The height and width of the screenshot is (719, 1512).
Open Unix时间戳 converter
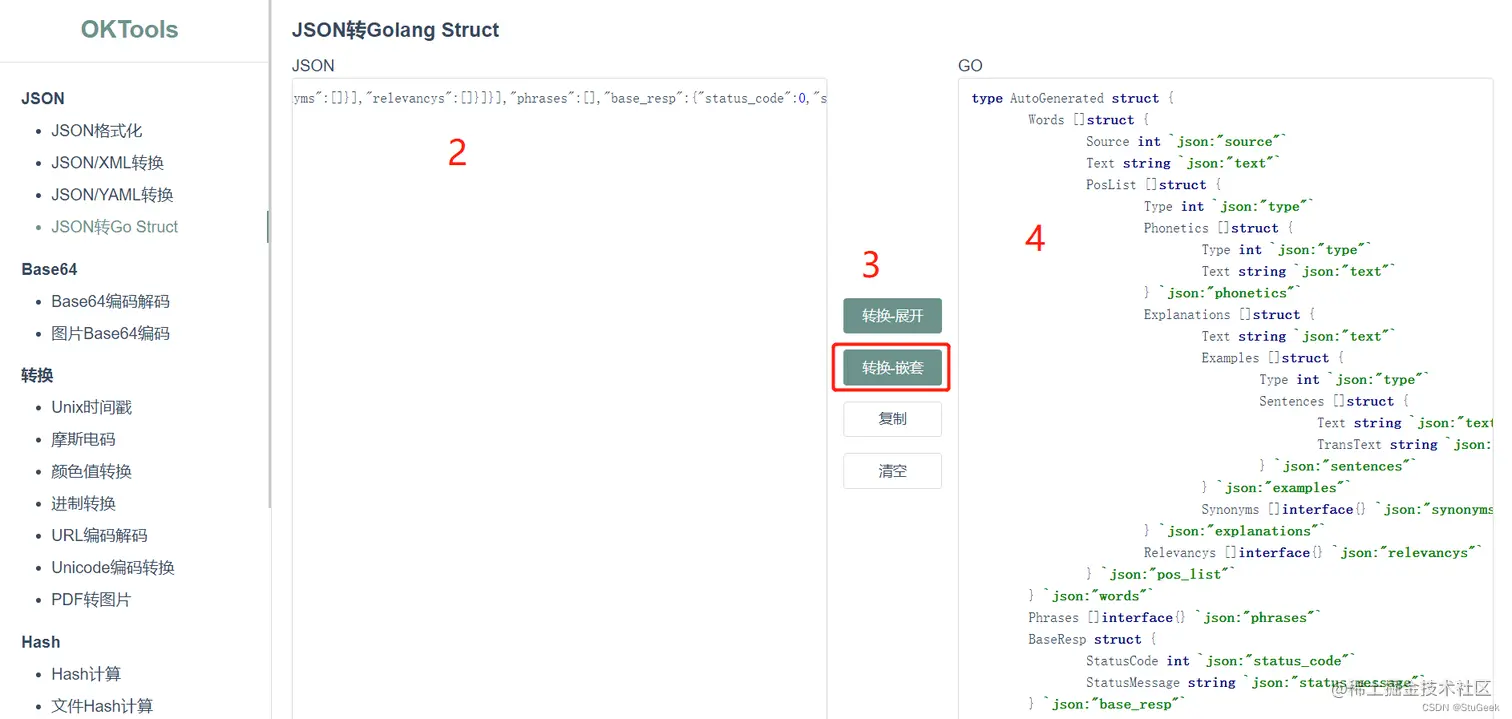tap(92, 408)
